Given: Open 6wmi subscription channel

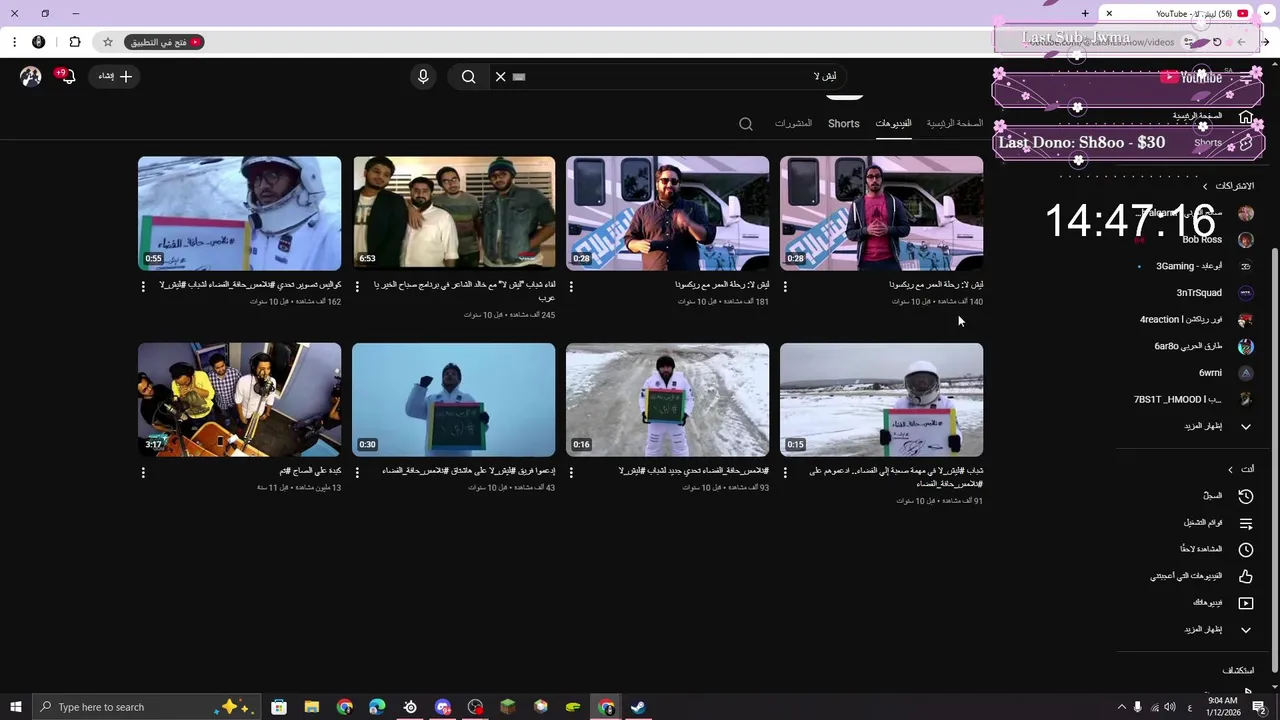Looking at the screenshot, I should [x=1211, y=373].
